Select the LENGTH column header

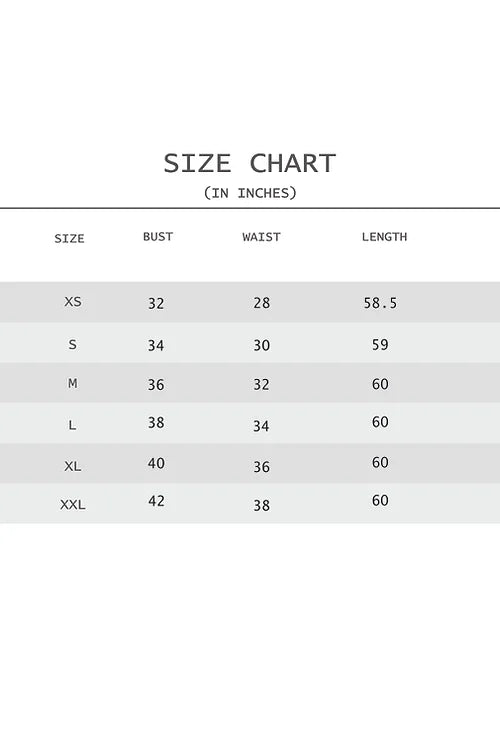[384, 236]
